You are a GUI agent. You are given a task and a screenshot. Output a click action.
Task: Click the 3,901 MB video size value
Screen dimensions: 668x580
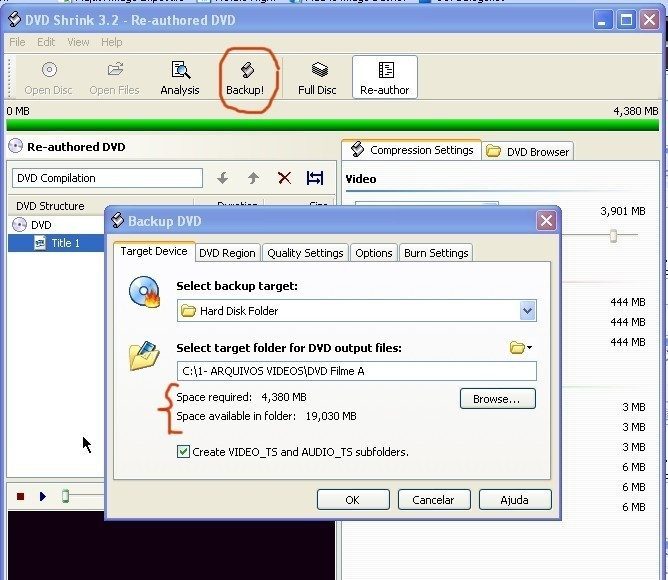[622, 211]
